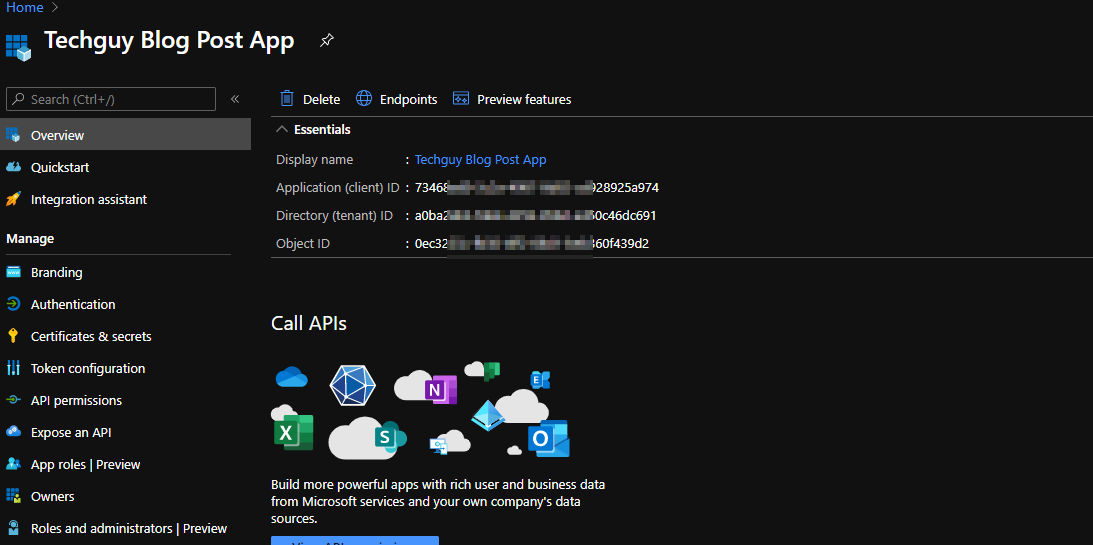Collapse the Essentials section chevron
Image resolution: width=1093 pixels, height=545 pixels.
(x=282, y=130)
